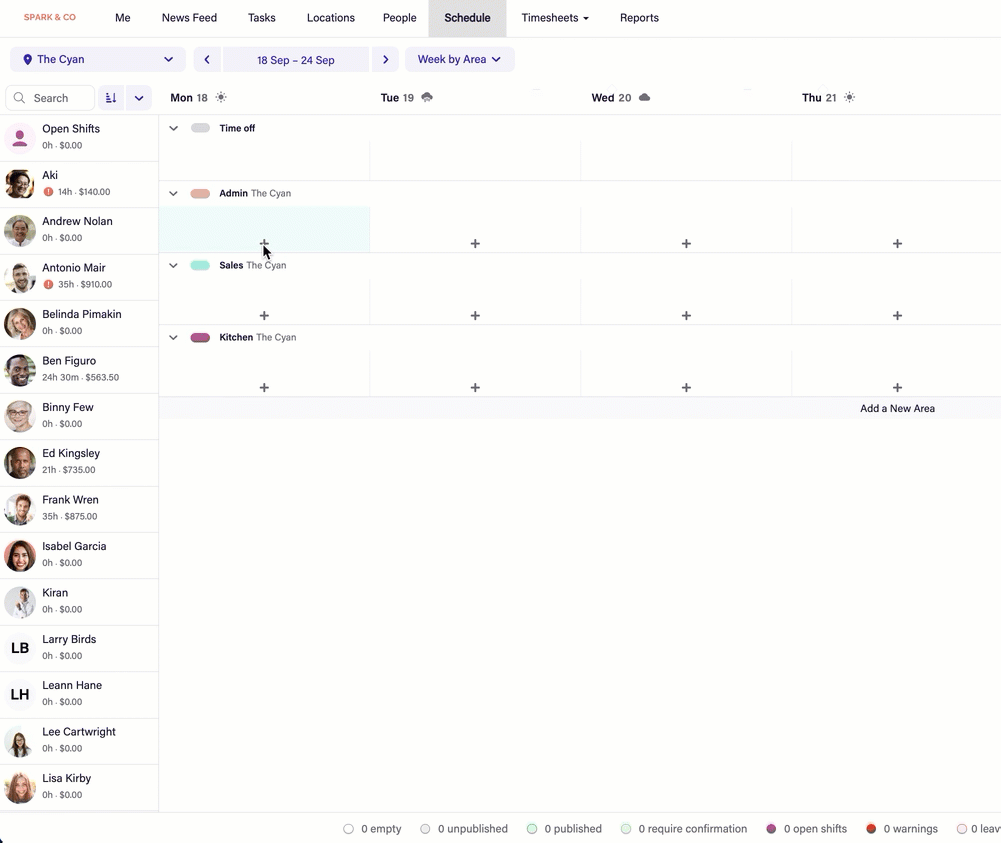Add shift in Admin on Monday
Viewport: 1001px width, 843px height.
point(264,243)
